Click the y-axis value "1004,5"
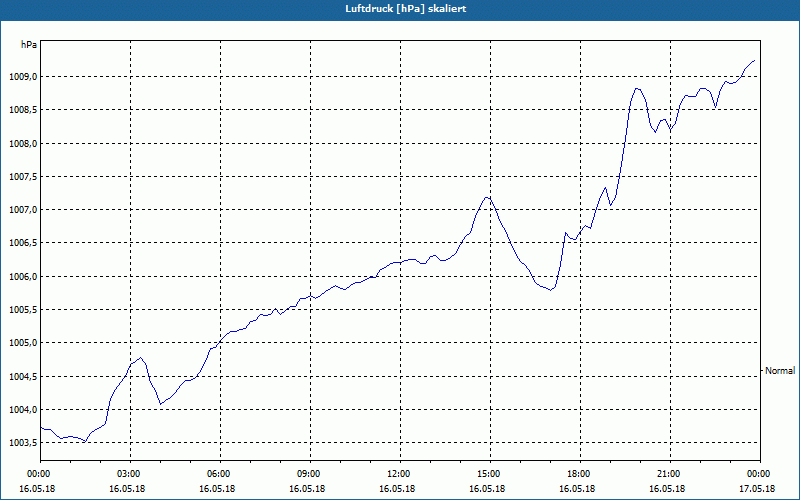This screenshot has height=500, width=800. 23,377
